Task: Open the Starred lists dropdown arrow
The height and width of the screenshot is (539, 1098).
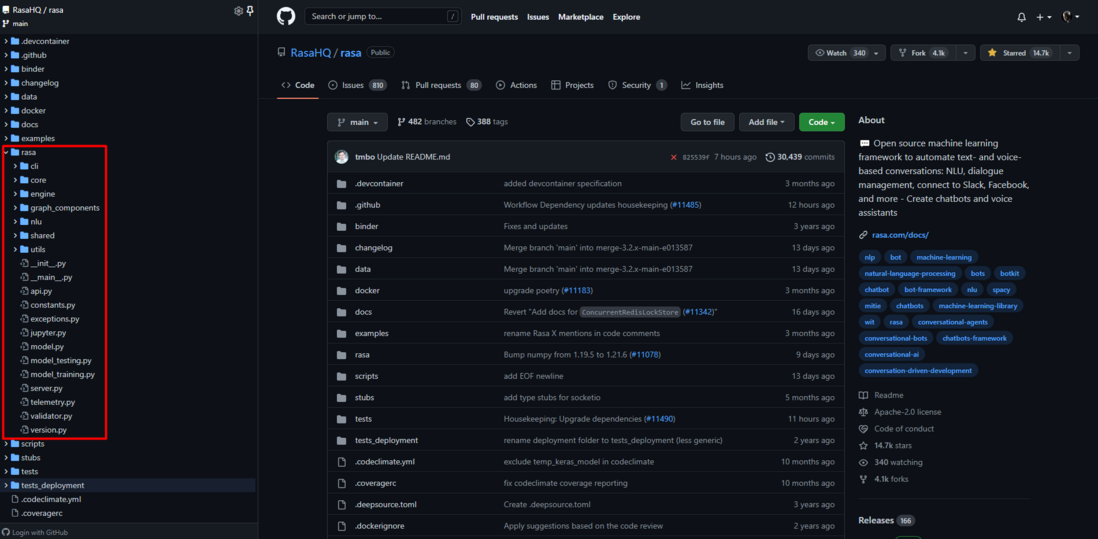Action: [x=1069, y=53]
